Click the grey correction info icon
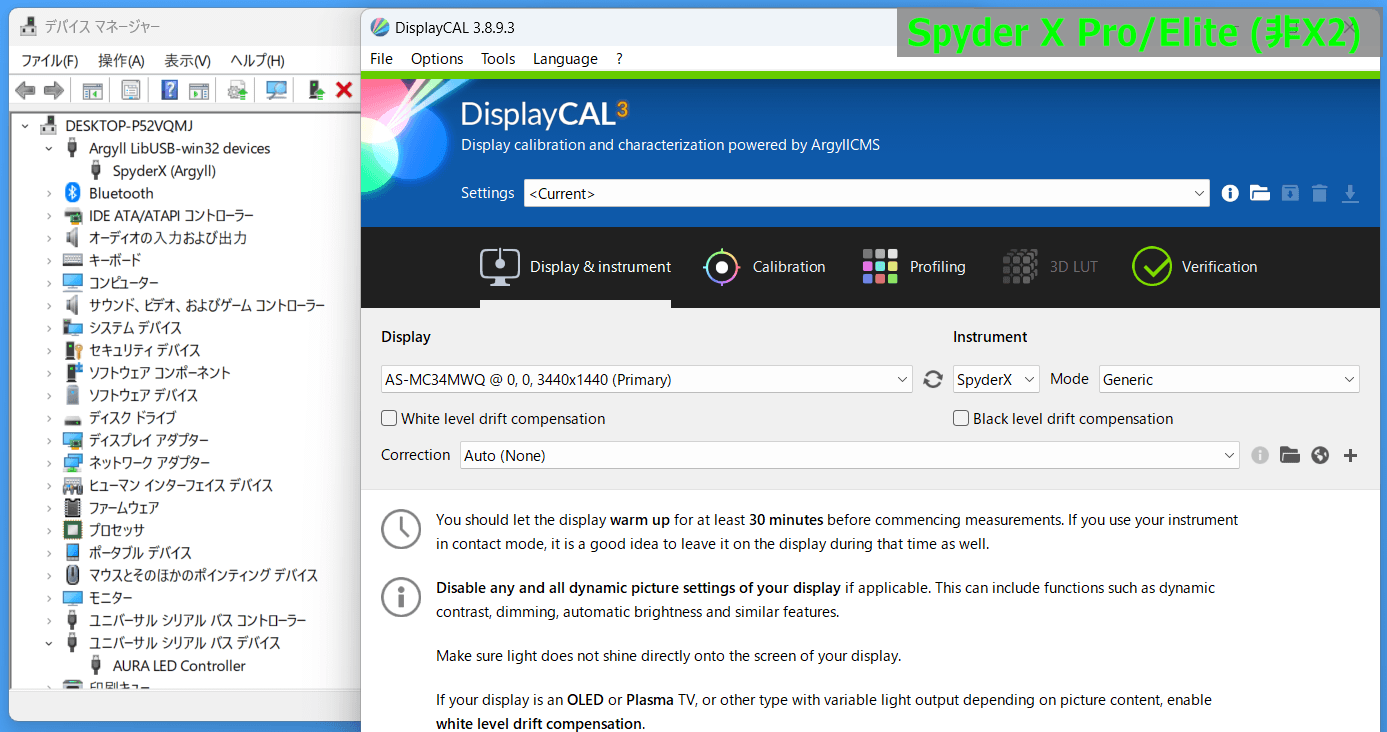The height and width of the screenshot is (732, 1387). pos(1260,455)
